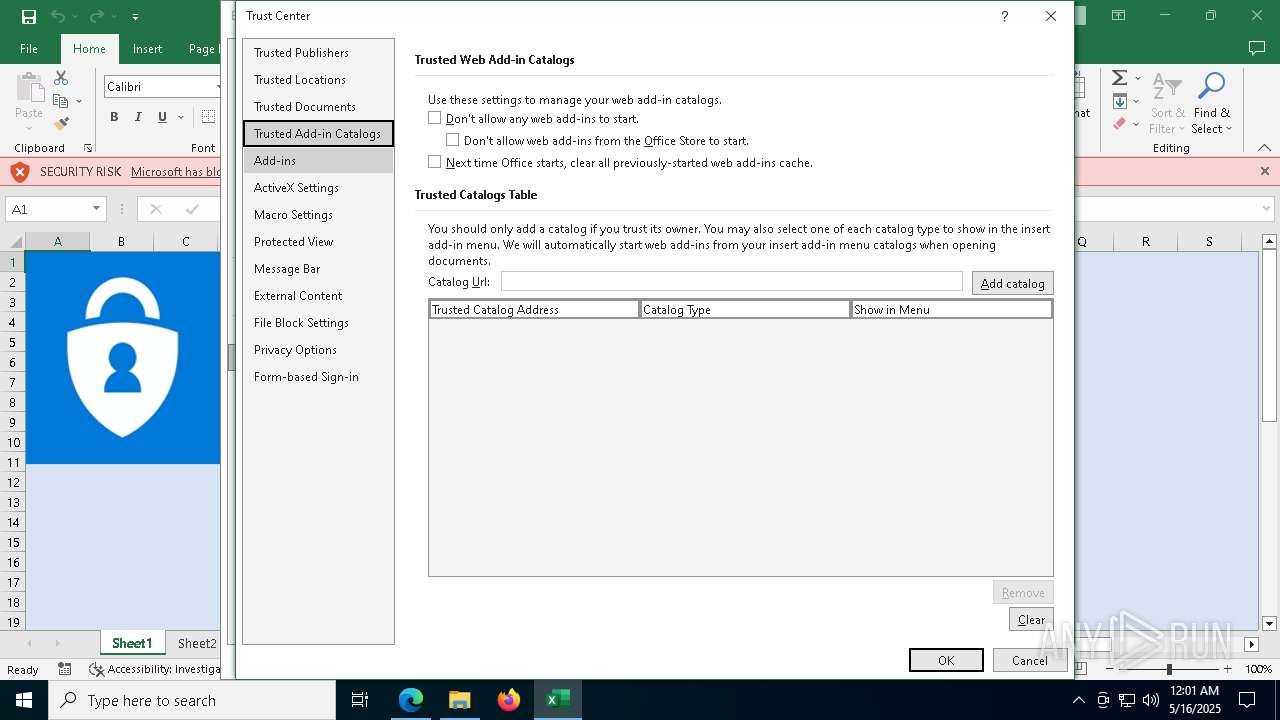Collapse the ribbon with the chevron
The height and width of the screenshot is (720, 1280).
(1264, 148)
